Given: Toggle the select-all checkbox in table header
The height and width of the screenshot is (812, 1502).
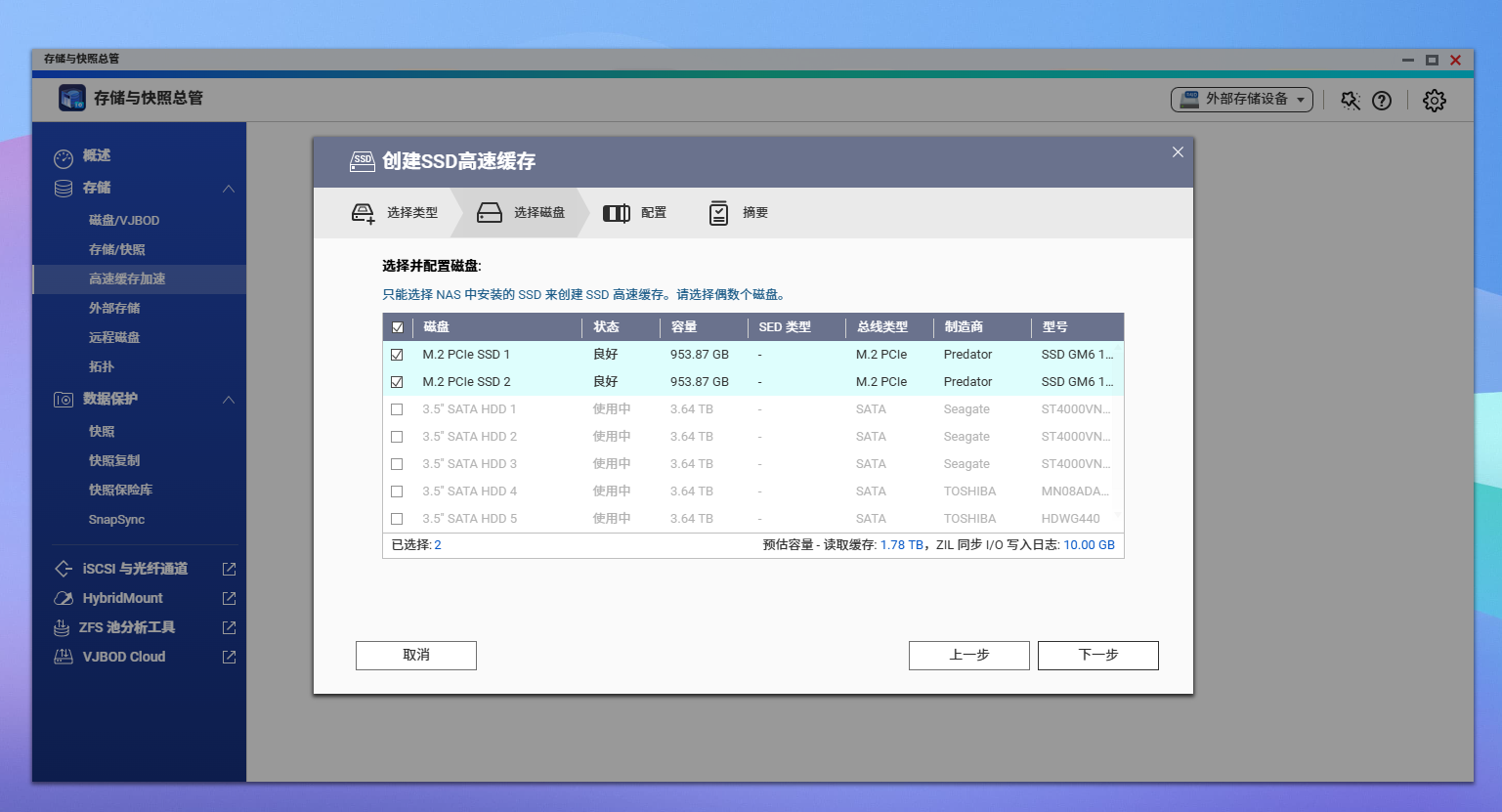Looking at the screenshot, I should click(397, 327).
